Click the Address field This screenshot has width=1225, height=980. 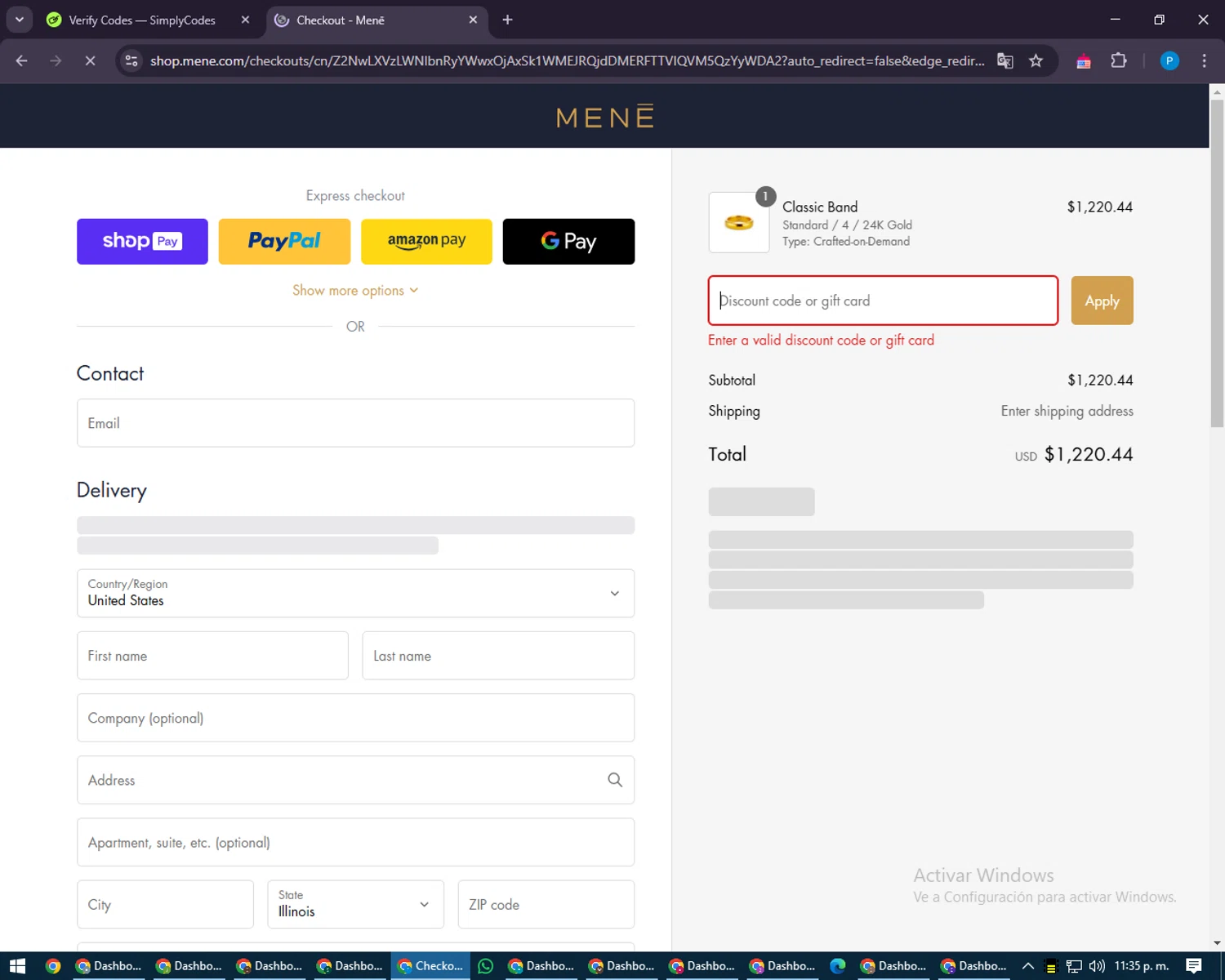pos(355,780)
